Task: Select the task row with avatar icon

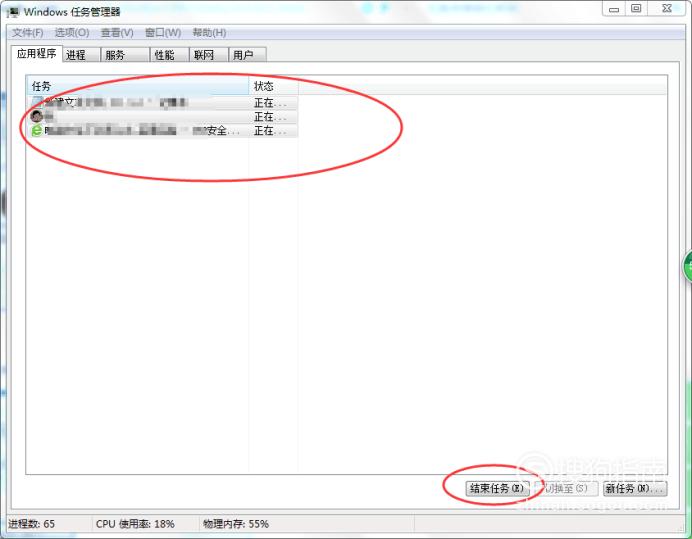Action: tap(163, 117)
